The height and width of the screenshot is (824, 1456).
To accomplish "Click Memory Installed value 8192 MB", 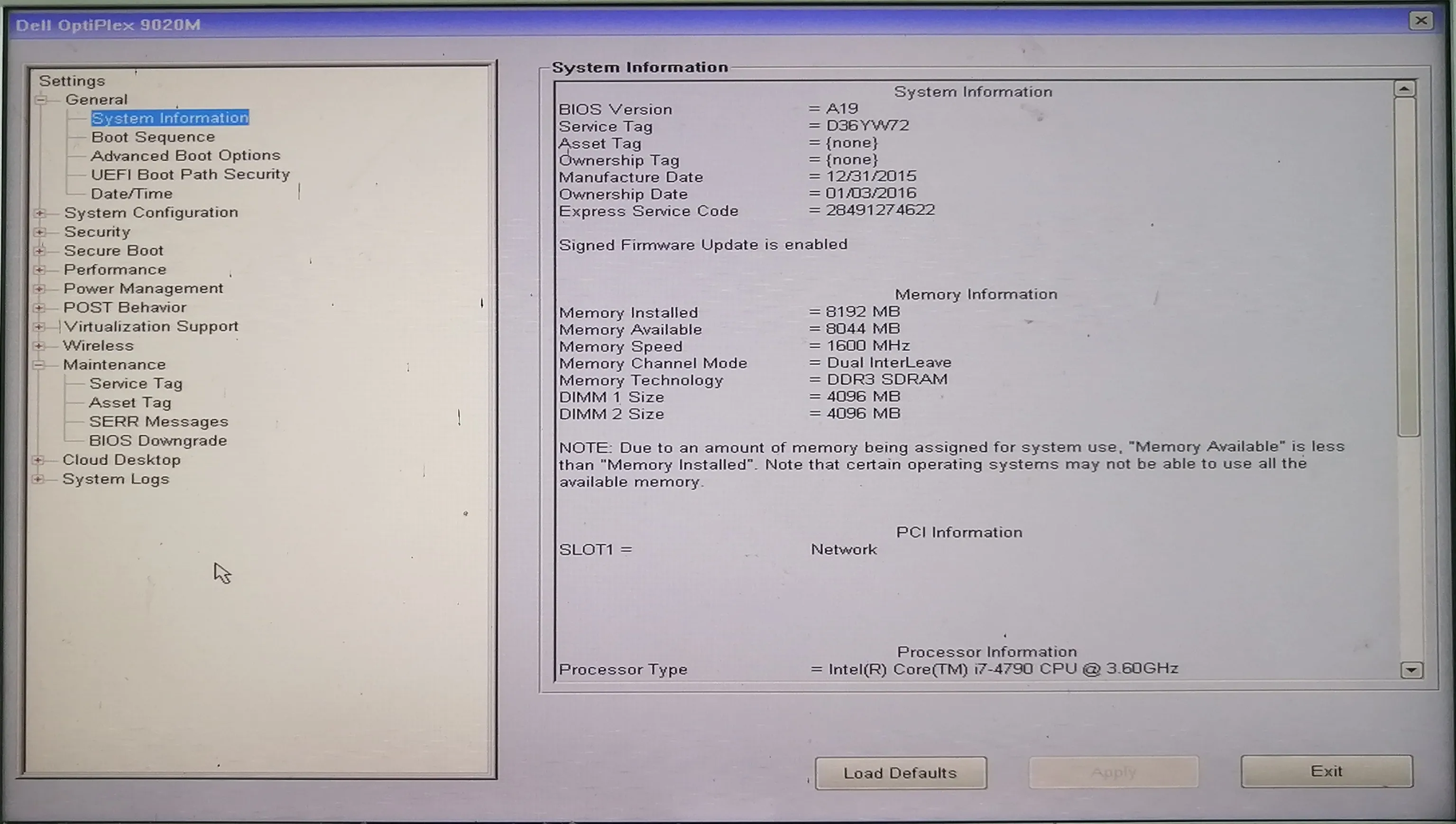I will pos(863,312).
